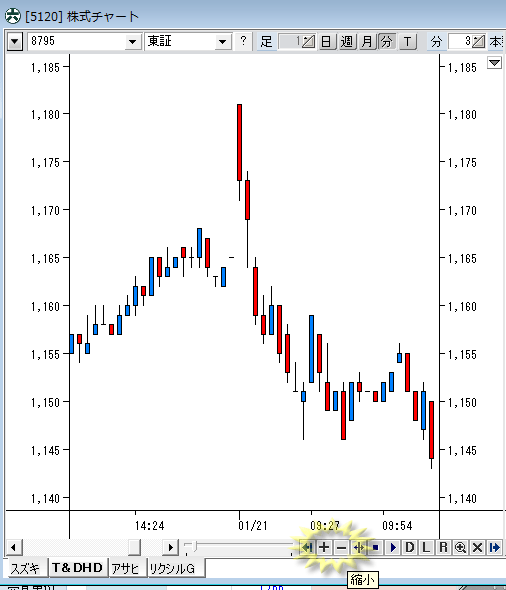Switch to tick chart with T button
506x590 pixels.
click(x=407, y=41)
